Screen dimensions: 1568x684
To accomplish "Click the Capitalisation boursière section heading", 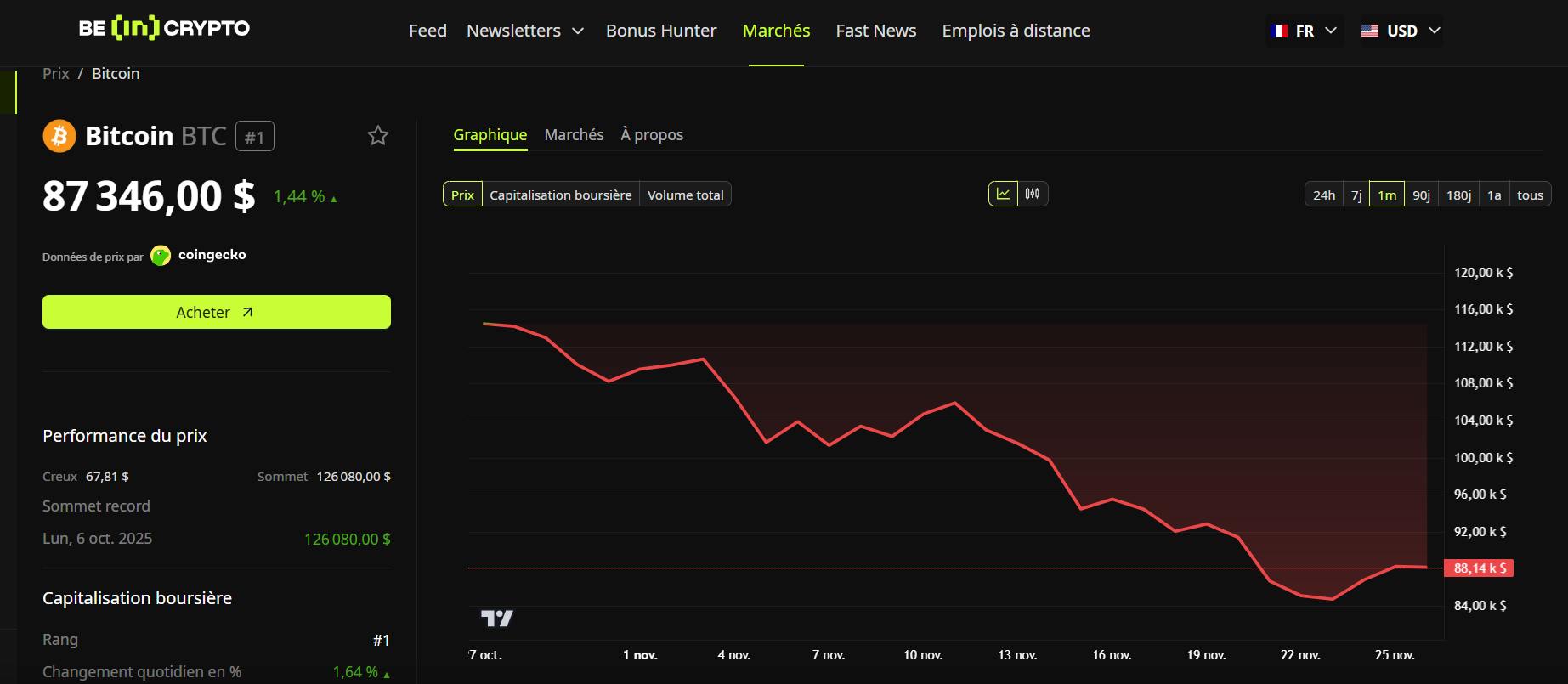I will [x=137, y=598].
